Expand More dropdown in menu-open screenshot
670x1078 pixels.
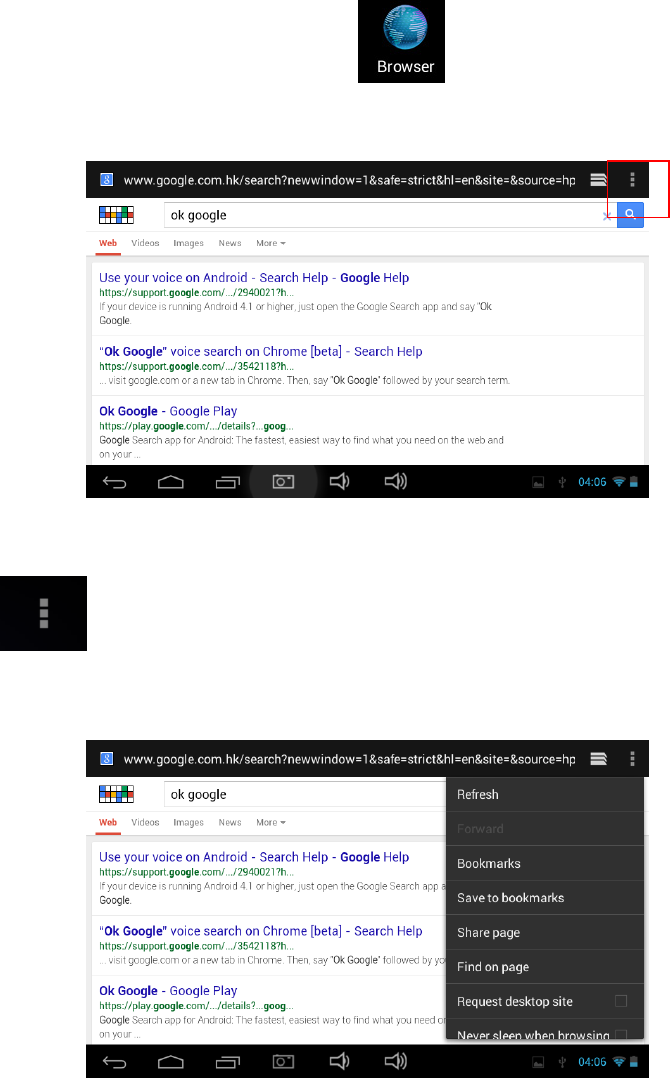[271, 822]
